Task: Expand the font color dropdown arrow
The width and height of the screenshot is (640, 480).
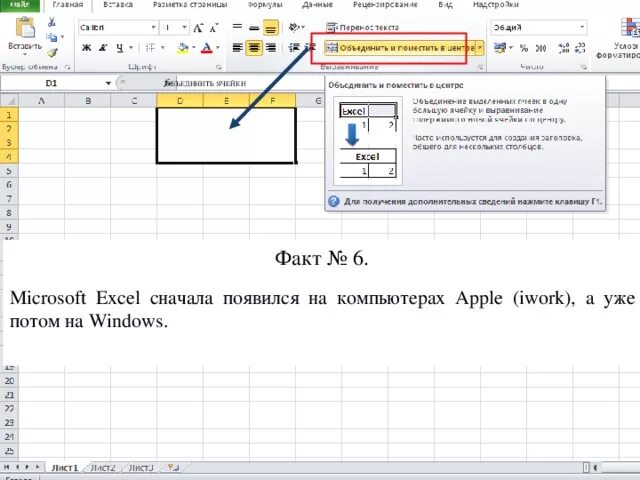Action: point(218,48)
